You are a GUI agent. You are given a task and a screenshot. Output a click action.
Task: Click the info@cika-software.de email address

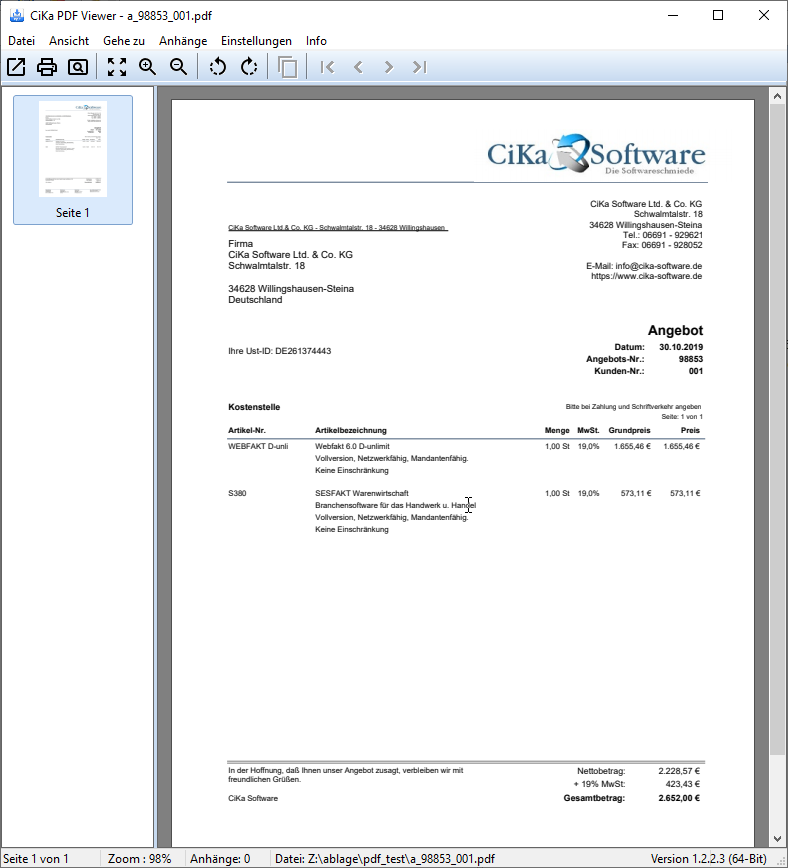point(658,266)
